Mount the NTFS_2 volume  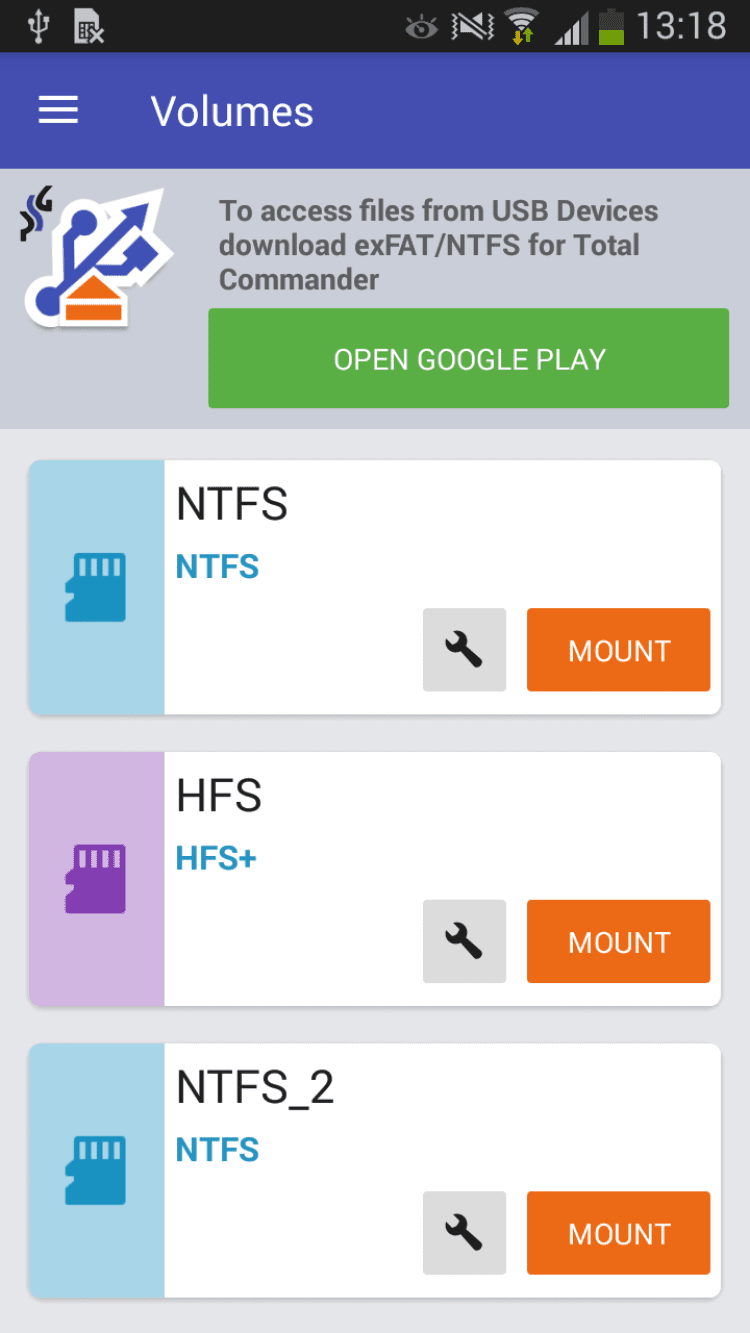tap(618, 1233)
